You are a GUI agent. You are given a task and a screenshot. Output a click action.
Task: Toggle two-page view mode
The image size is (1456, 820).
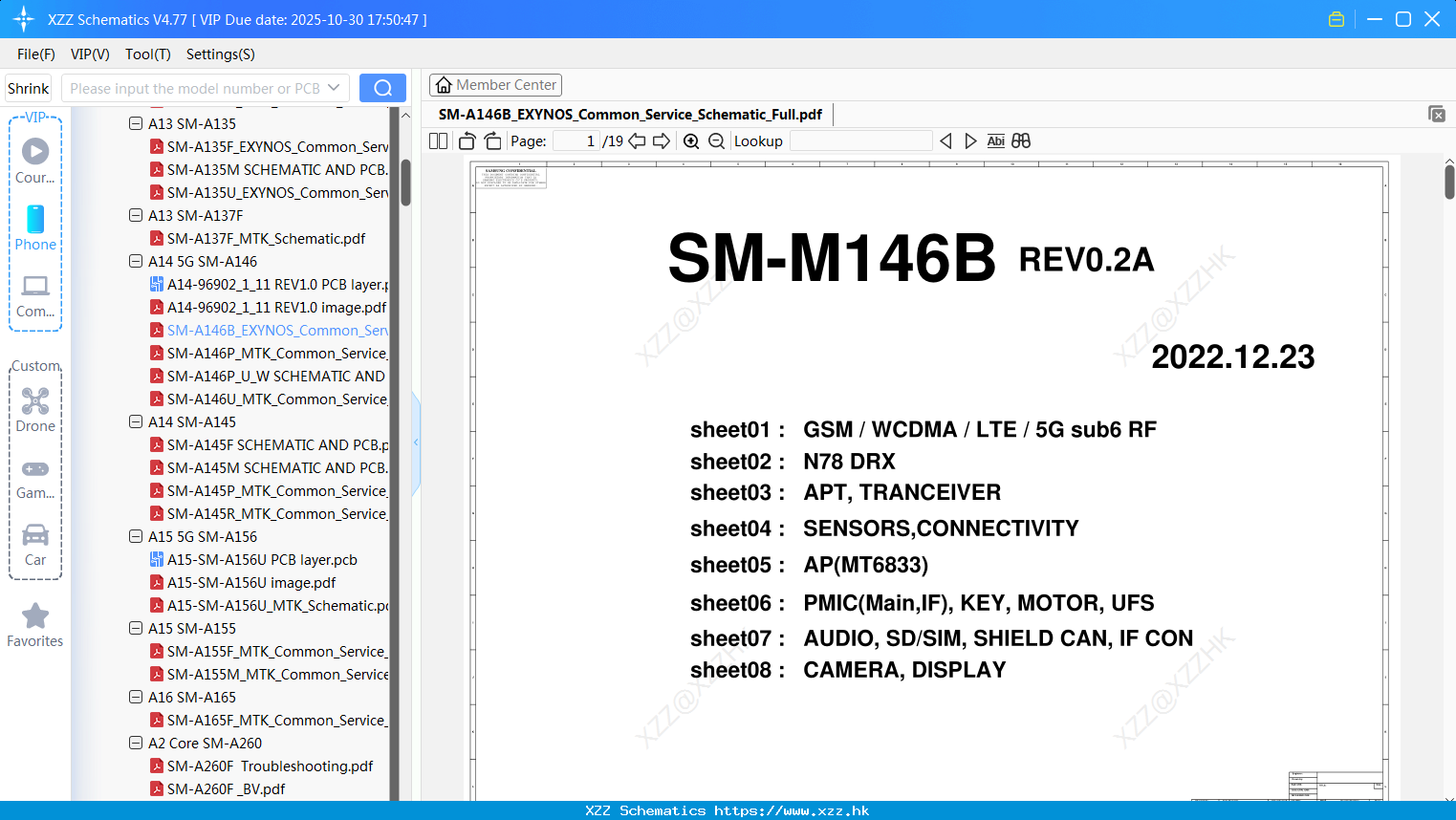click(437, 140)
